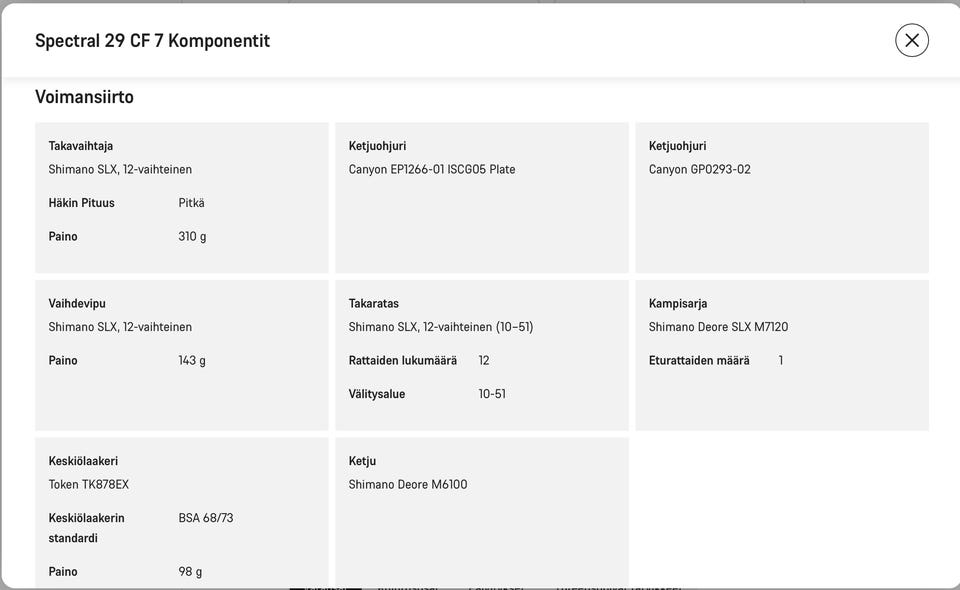Close the Spectral 29 CF 7 Komponentit dialog

(912, 40)
